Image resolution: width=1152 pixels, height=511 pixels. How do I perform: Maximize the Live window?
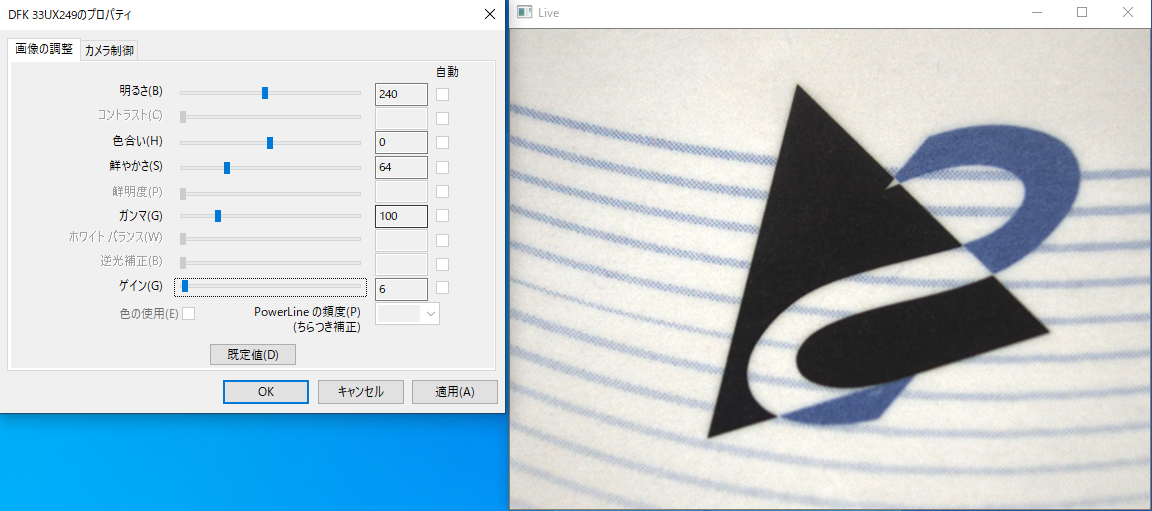point(1081,12)
